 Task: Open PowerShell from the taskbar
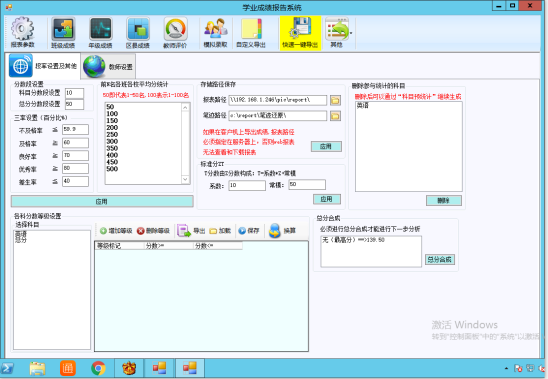point(8,369)
